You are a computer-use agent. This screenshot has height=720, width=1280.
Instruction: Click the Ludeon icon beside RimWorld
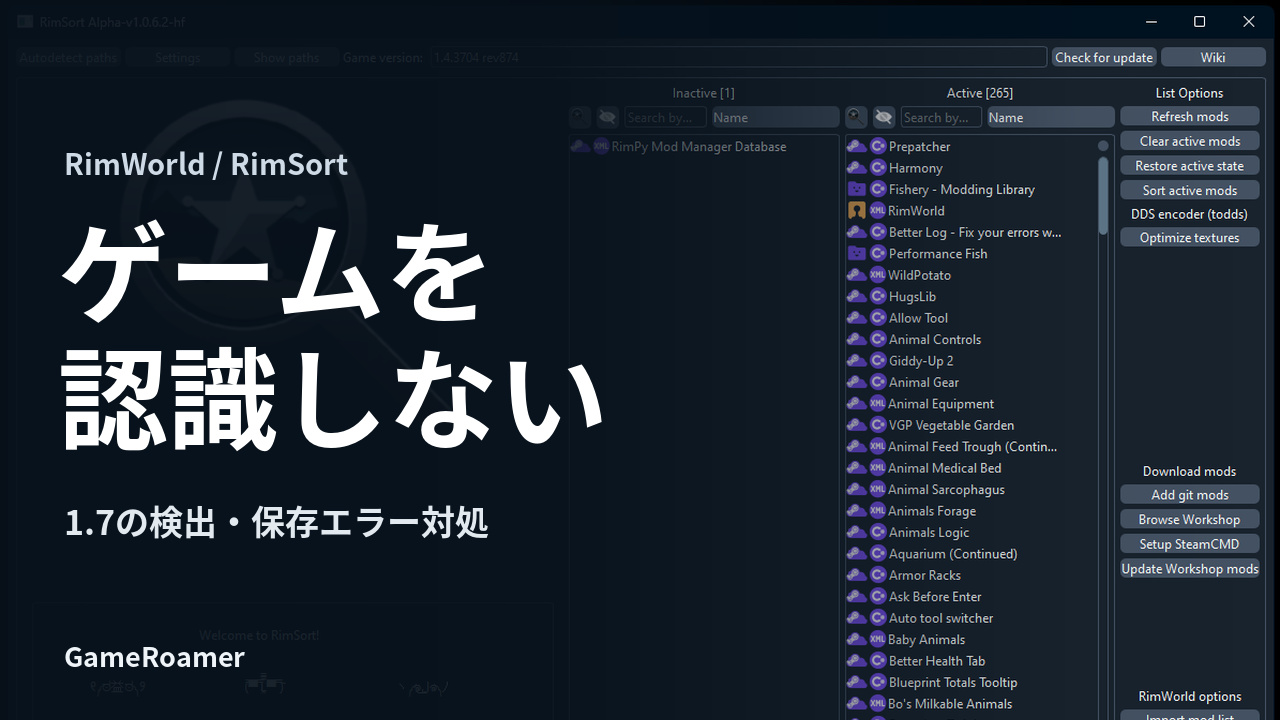click(857, 211)
